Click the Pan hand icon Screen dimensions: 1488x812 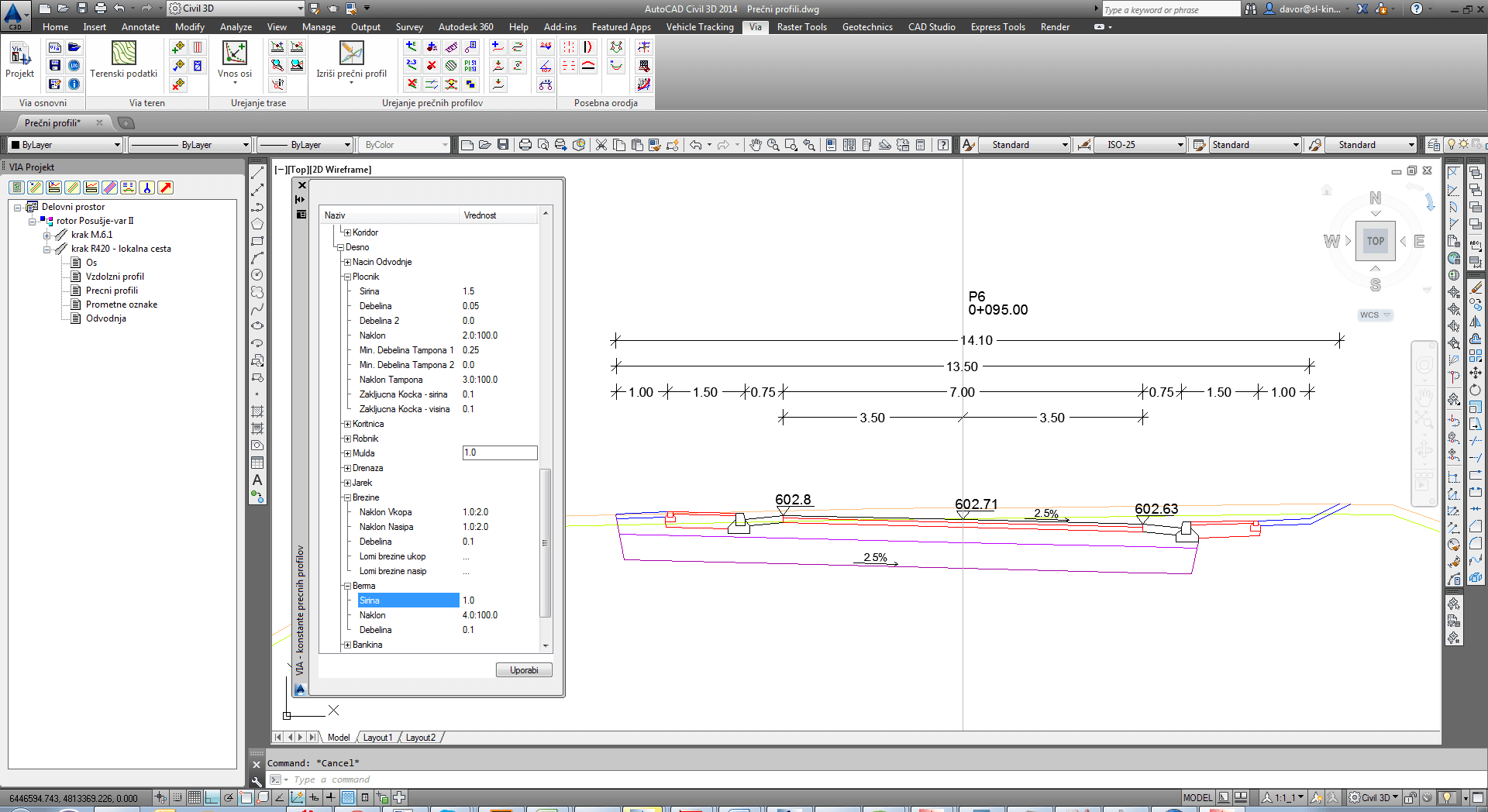pos(755,145)
